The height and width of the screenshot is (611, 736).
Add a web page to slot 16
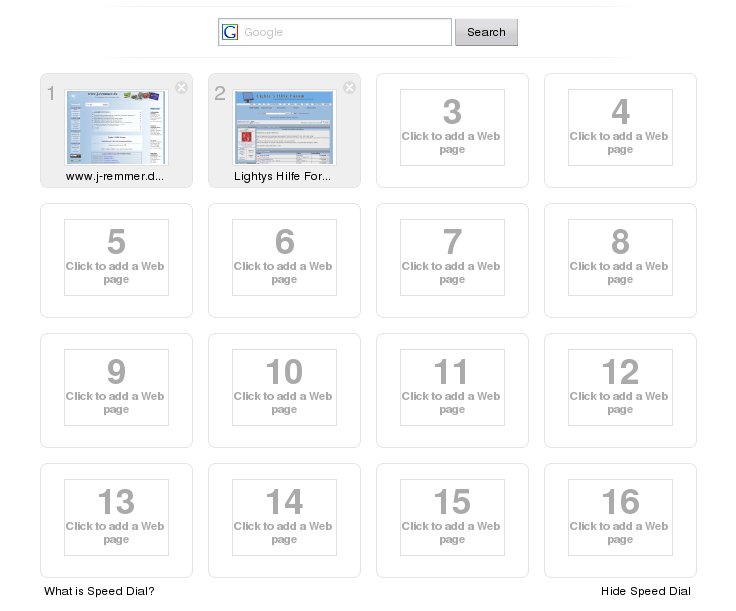tap(621, 520)
